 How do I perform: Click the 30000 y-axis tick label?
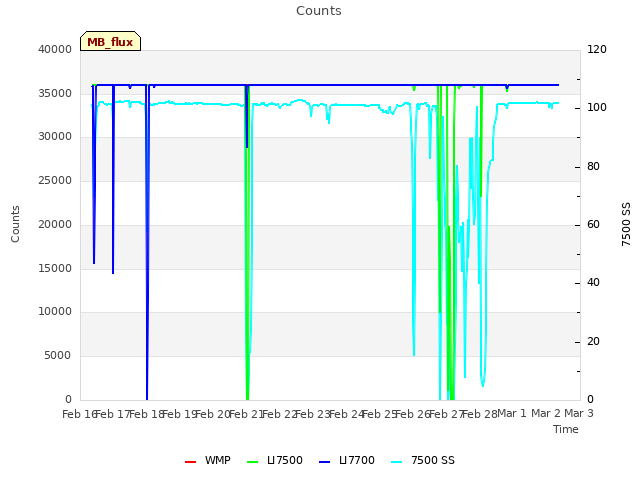(55, 136)
